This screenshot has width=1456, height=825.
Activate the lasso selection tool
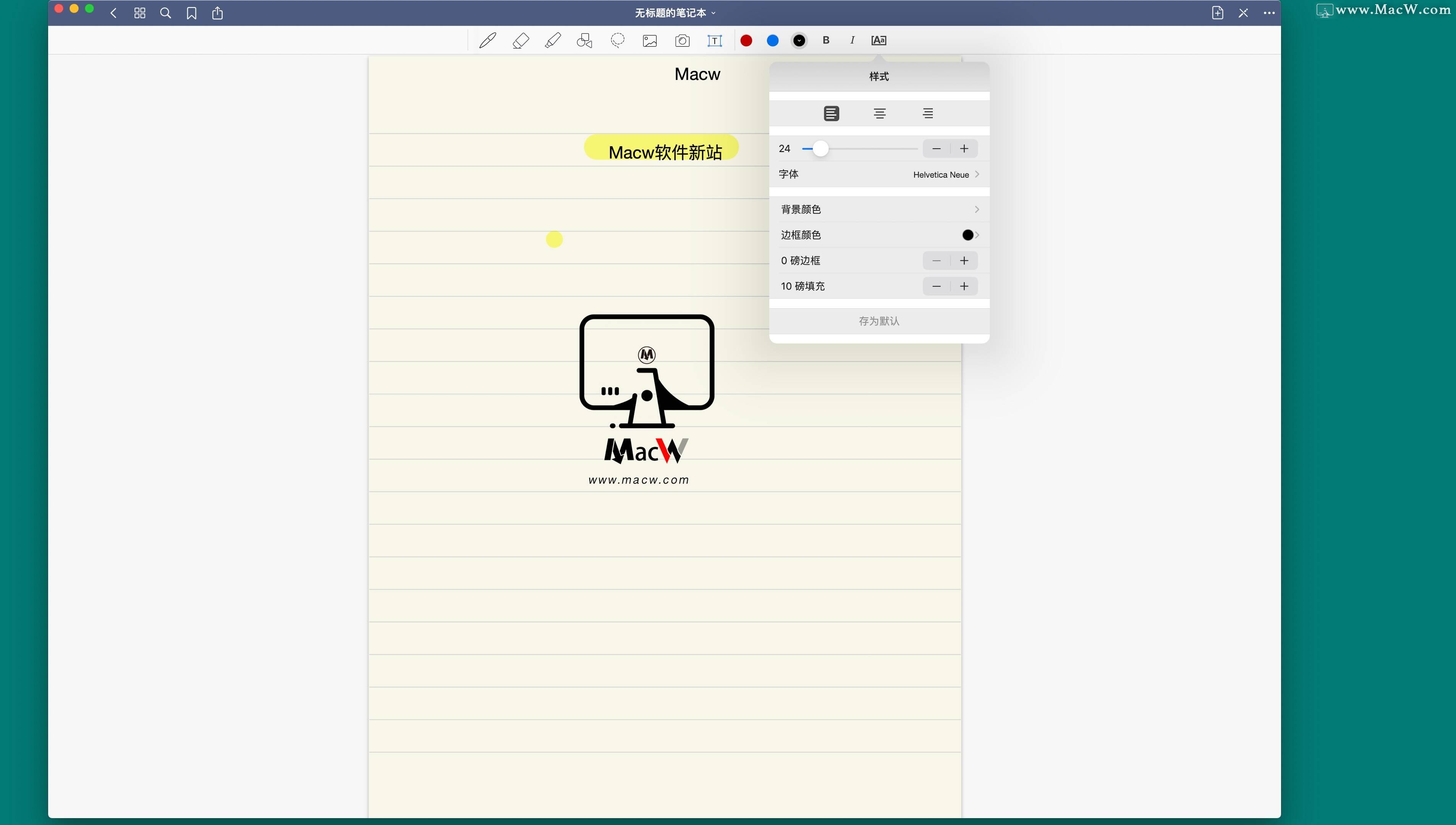[618, 40]
